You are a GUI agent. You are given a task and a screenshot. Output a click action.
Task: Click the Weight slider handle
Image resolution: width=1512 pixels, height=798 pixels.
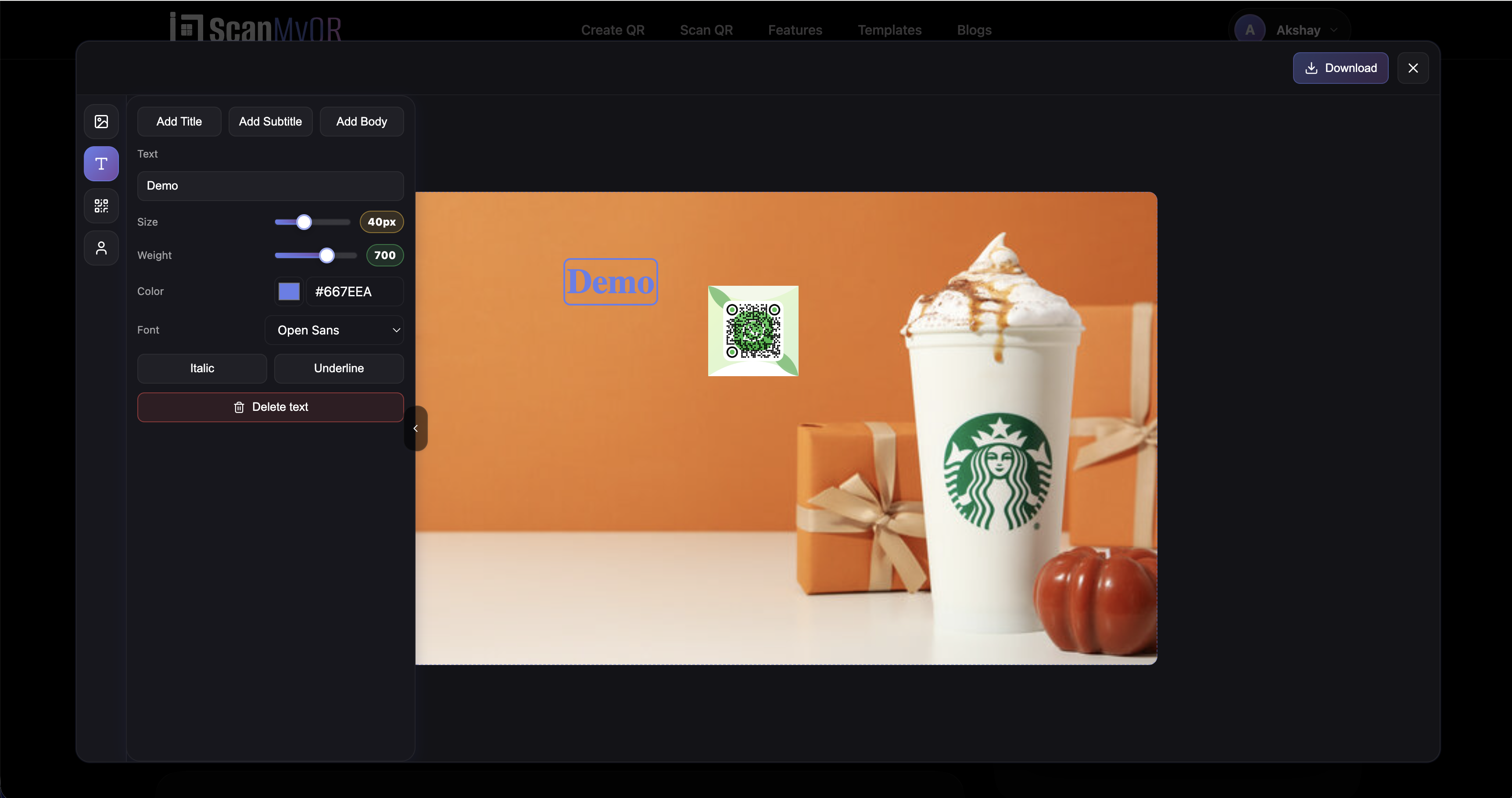coord(326,255)
